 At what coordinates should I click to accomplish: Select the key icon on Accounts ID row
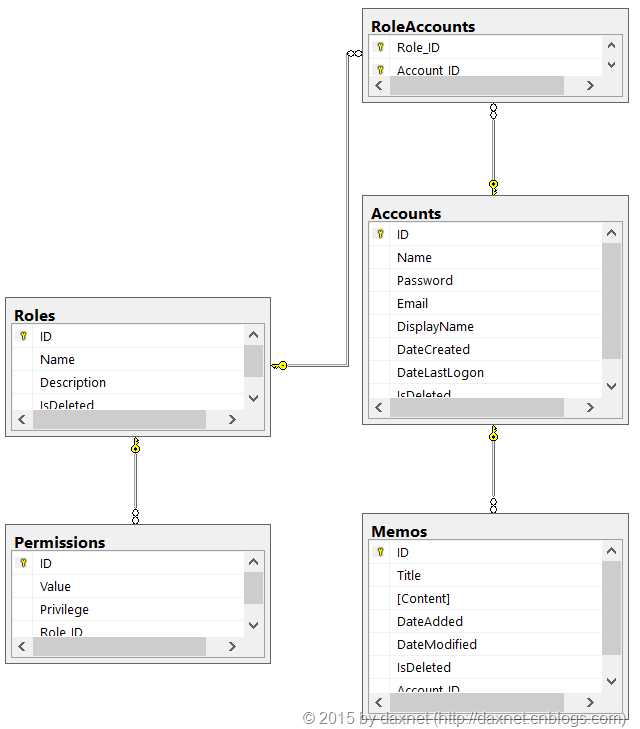click(380, 234)
